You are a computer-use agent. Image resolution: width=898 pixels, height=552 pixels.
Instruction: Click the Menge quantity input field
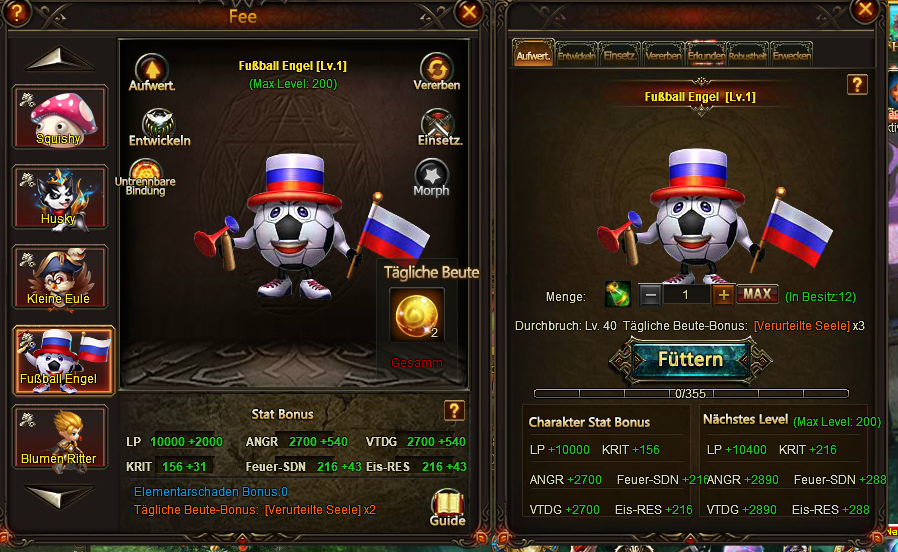[x=686, y=295]
